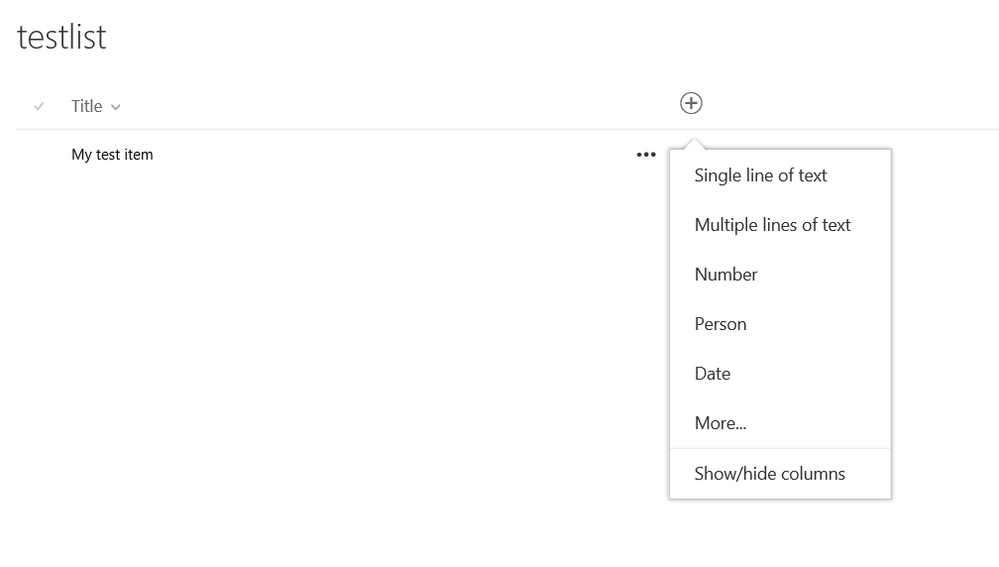Image resolution: width=999 pixels, height=567 pixels.
Task: Toggle the select all items checkmark
Action: pos(39,106)
